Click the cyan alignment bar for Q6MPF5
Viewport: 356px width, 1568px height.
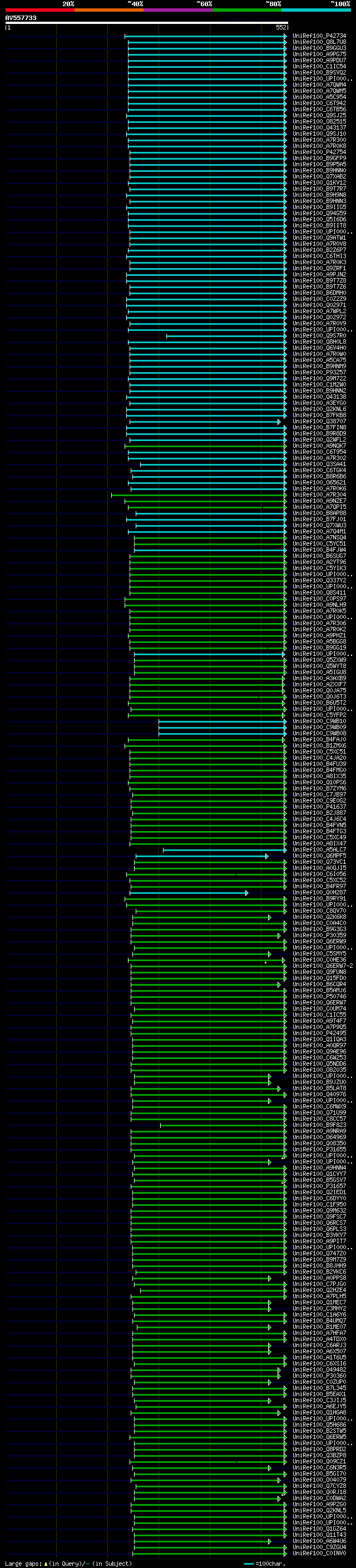point(201,856)
